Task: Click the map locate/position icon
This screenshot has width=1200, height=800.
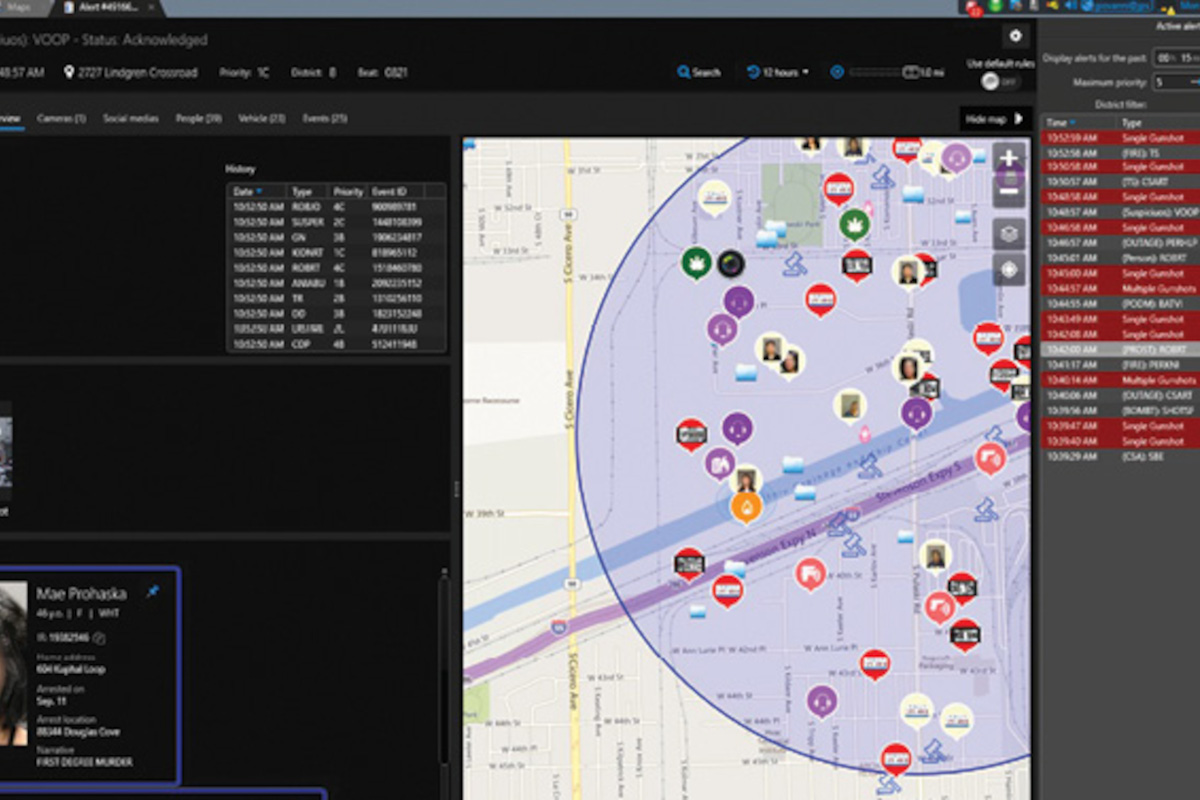Action: click(1009, 267)
